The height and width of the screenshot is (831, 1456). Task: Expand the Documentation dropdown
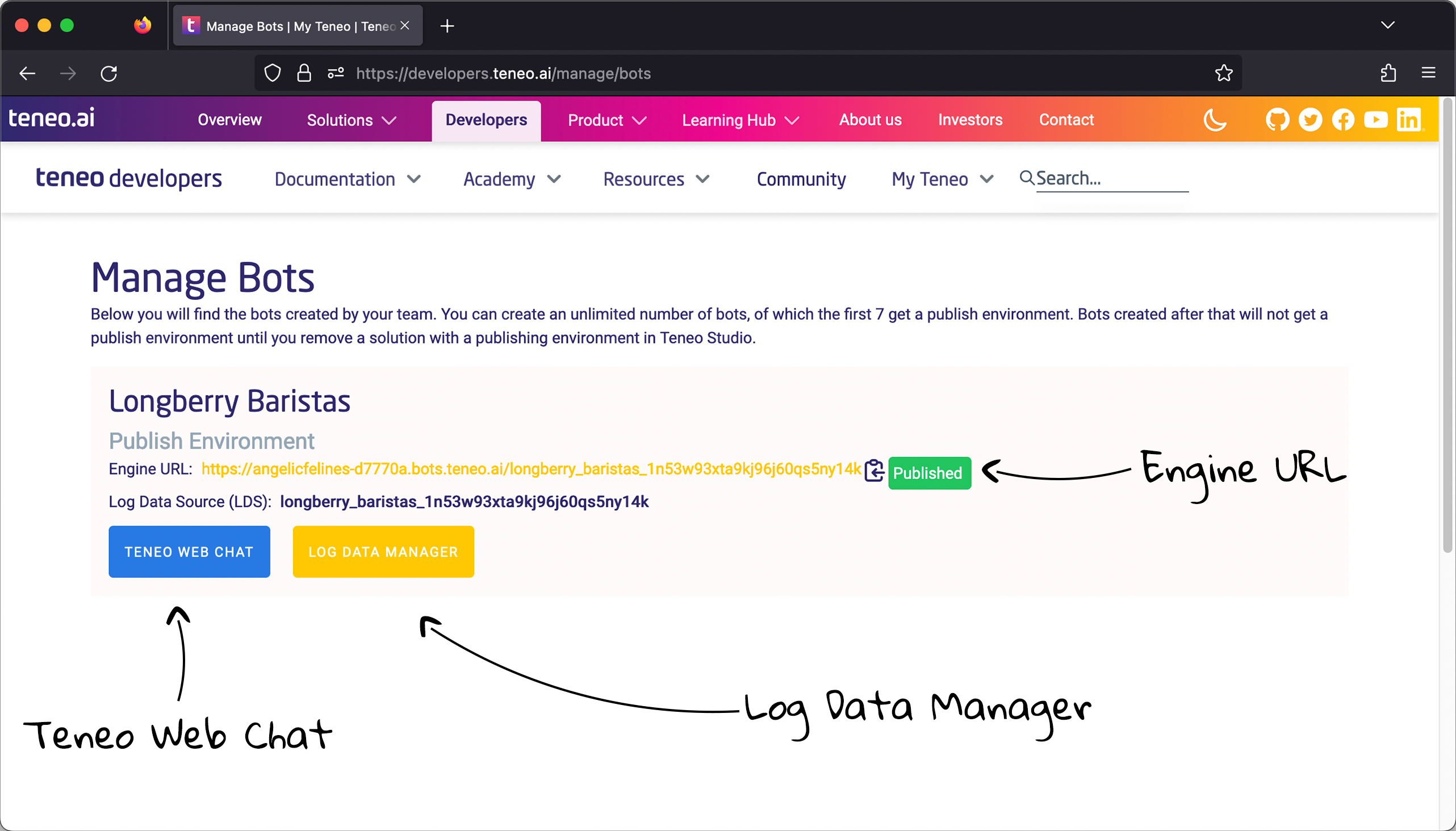347,179
